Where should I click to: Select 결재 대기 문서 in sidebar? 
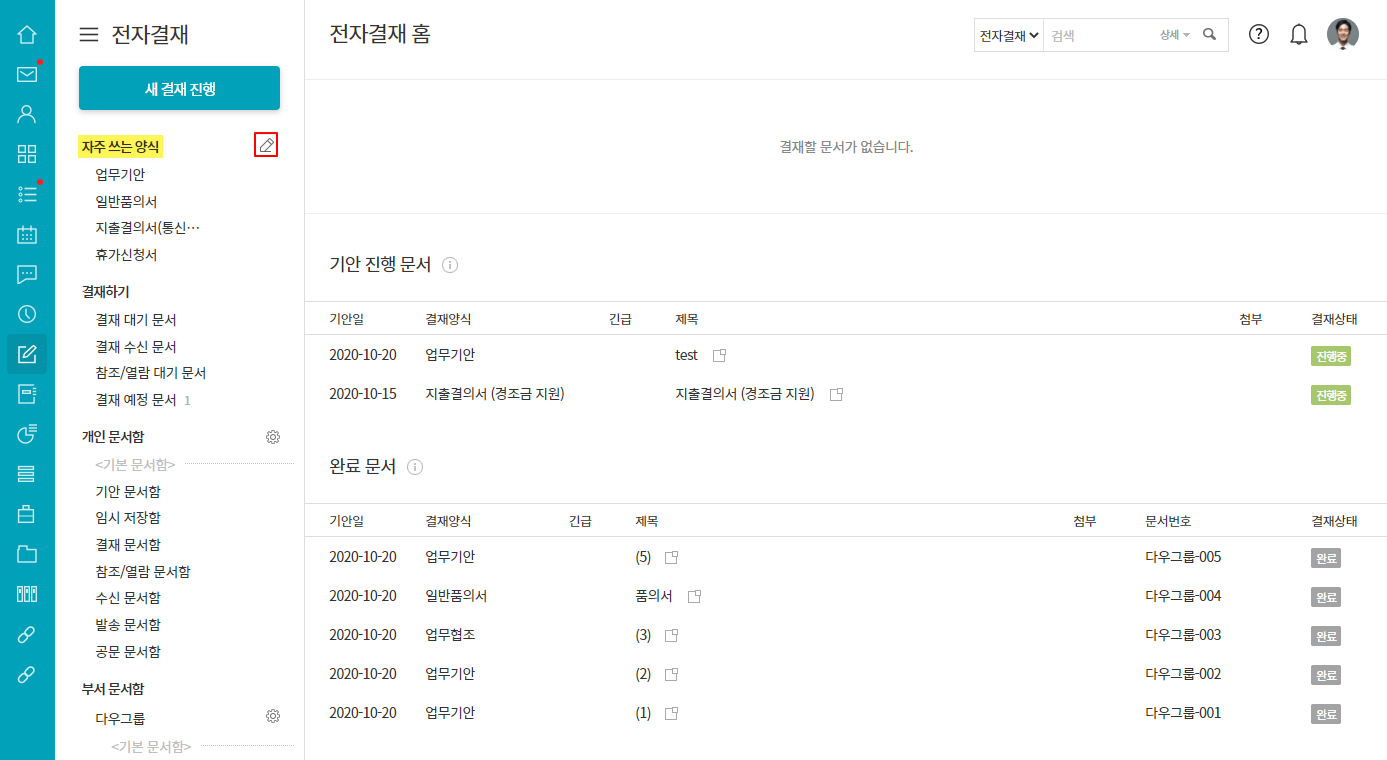tap(136, 320)
